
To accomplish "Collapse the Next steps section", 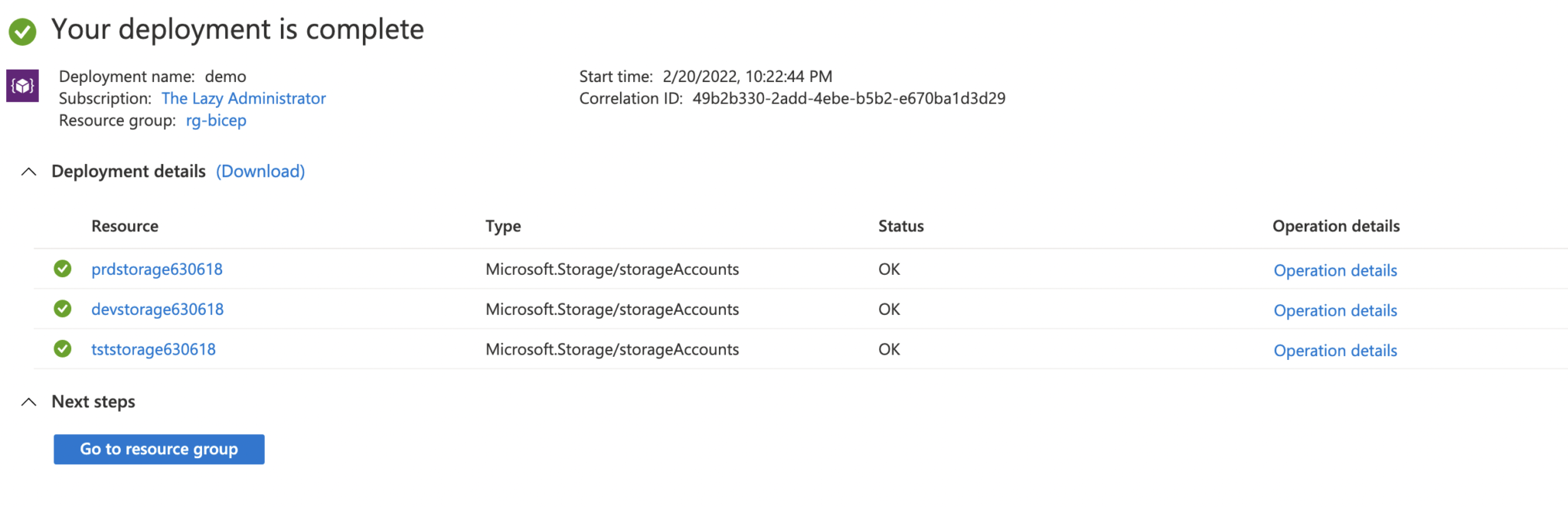I will coord(29,402).
